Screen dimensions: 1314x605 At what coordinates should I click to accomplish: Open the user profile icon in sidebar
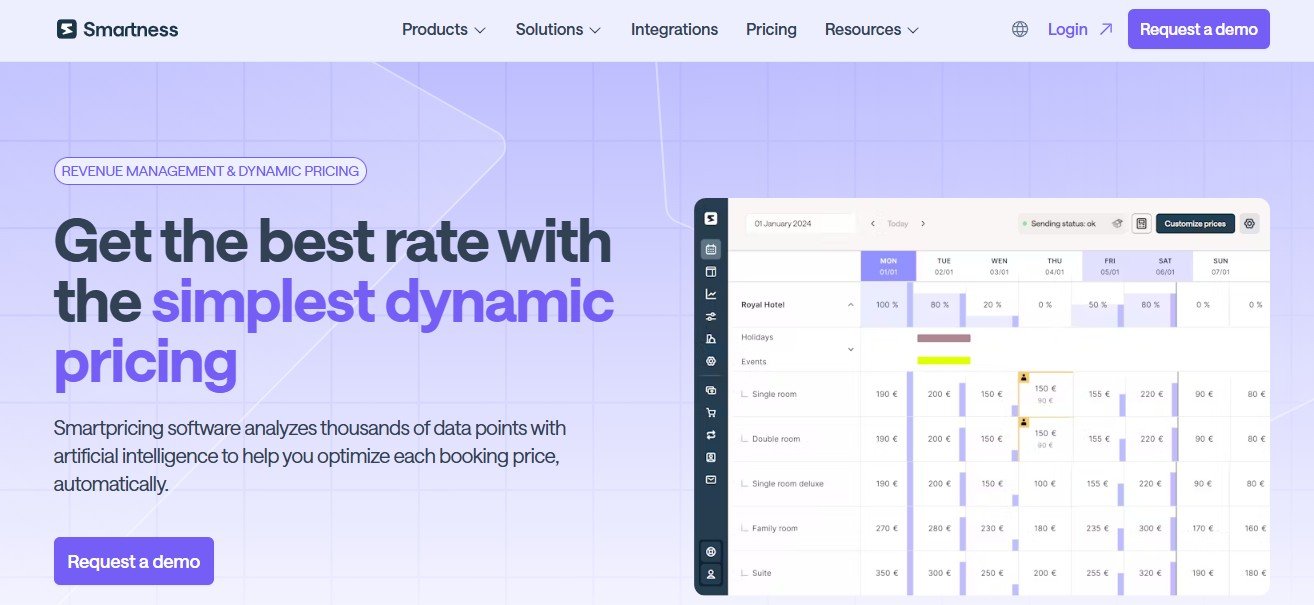(711, 574)
